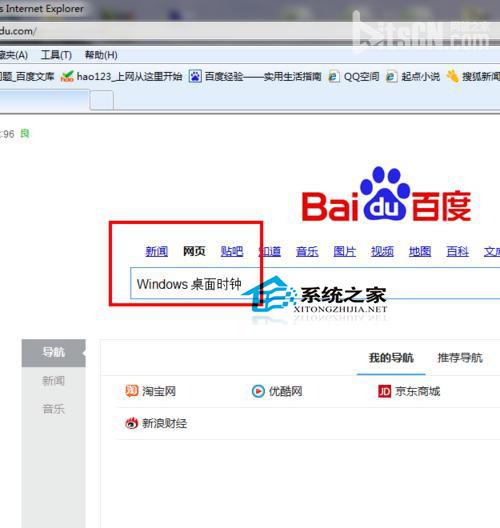Open the 收藏夹(A) menu

pos(13,55)
